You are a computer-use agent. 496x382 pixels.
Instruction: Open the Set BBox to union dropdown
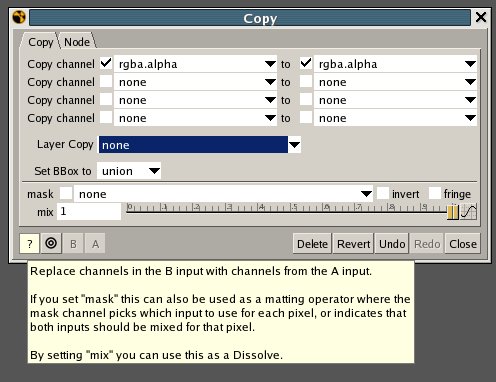click(129, 171)
